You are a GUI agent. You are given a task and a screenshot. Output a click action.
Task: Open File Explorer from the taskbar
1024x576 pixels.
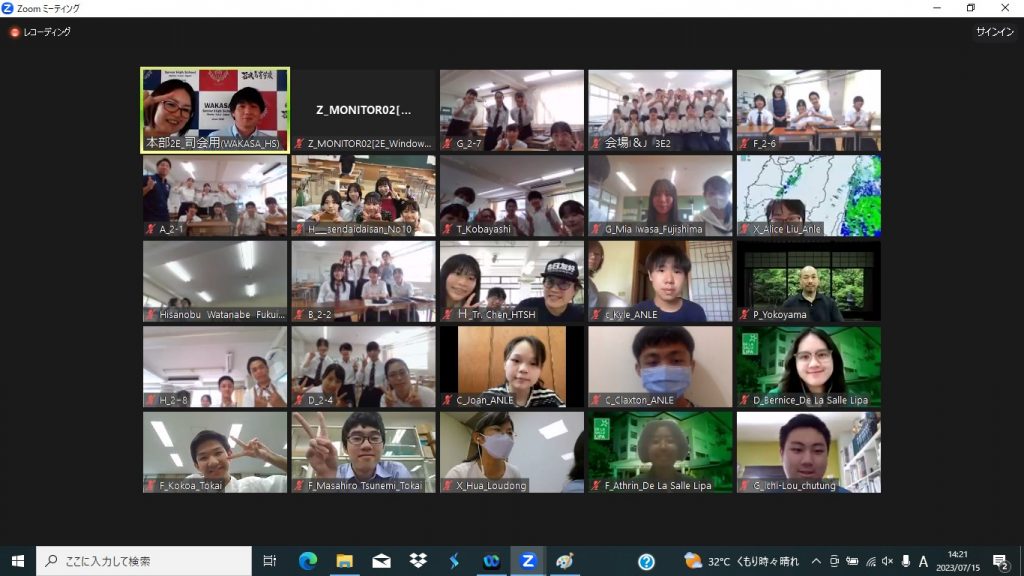pos(345,561)
